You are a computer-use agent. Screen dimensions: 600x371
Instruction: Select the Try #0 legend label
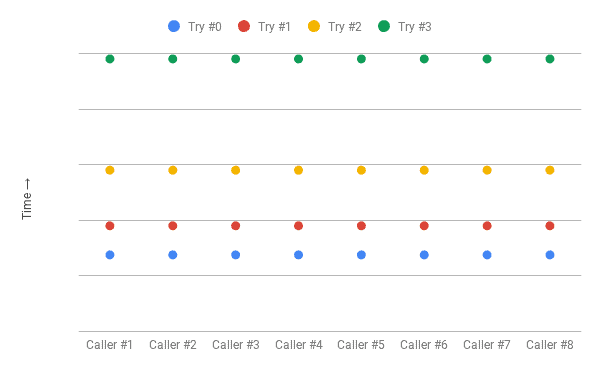204,27
